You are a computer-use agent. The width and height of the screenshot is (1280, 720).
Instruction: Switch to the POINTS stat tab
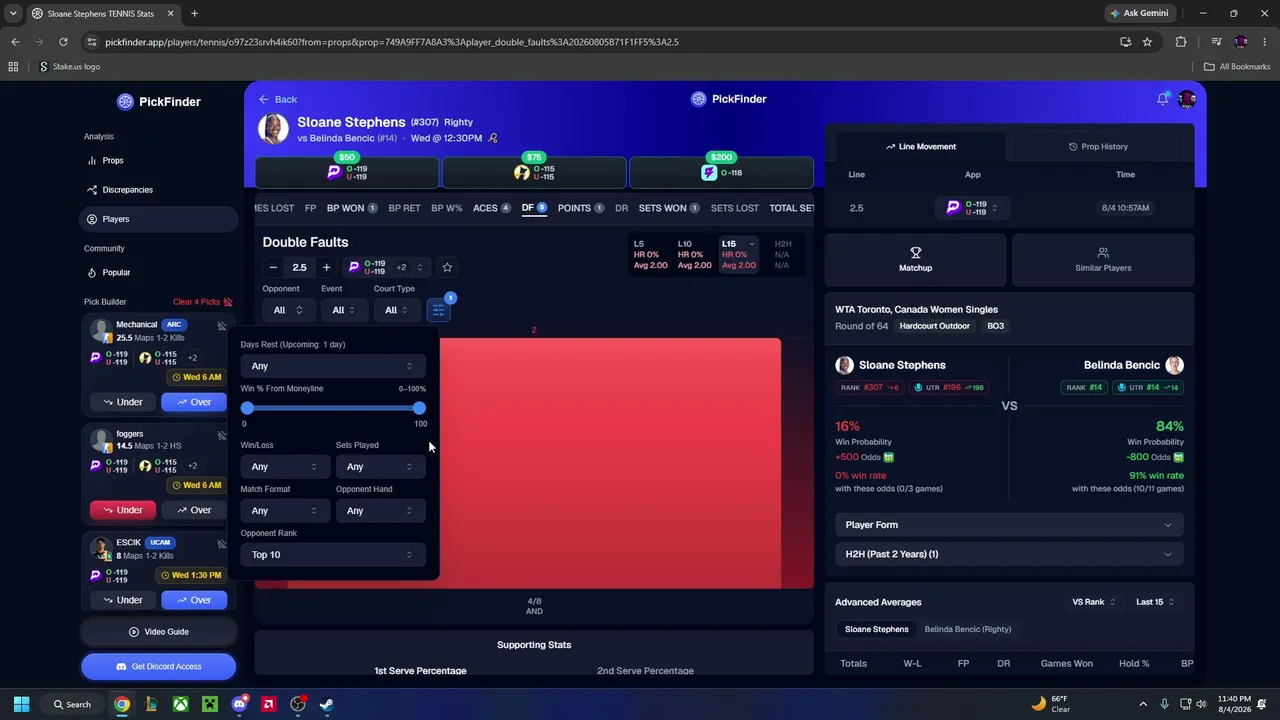[x=580, y=208]
